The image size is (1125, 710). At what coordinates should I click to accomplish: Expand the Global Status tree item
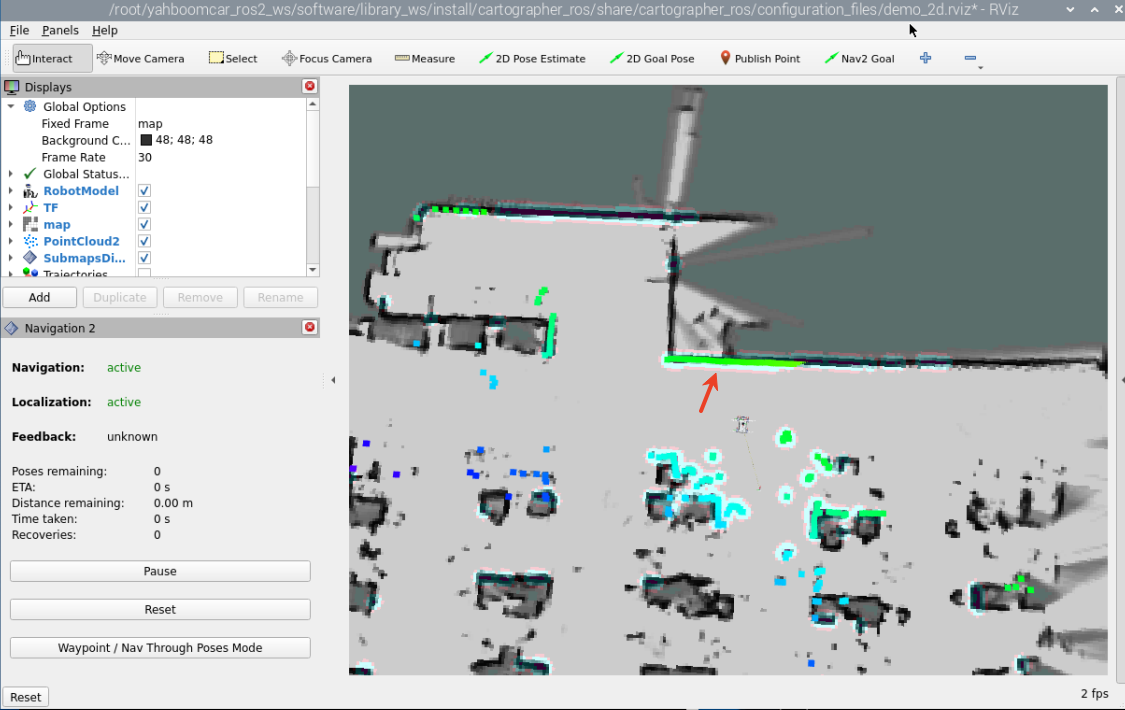(x=11, y=174)
